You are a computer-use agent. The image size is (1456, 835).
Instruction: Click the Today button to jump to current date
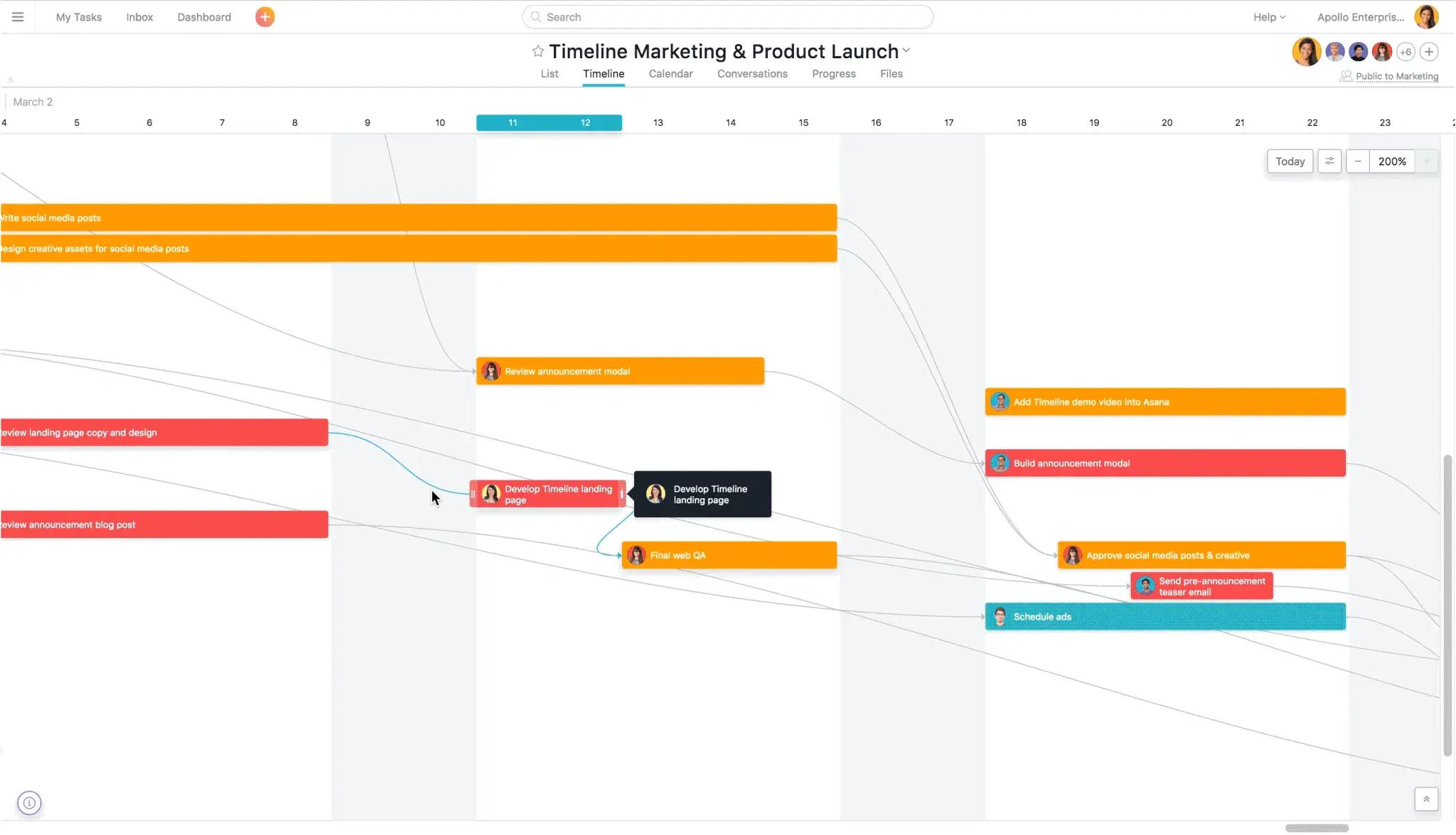click(x=1290, y=160)
